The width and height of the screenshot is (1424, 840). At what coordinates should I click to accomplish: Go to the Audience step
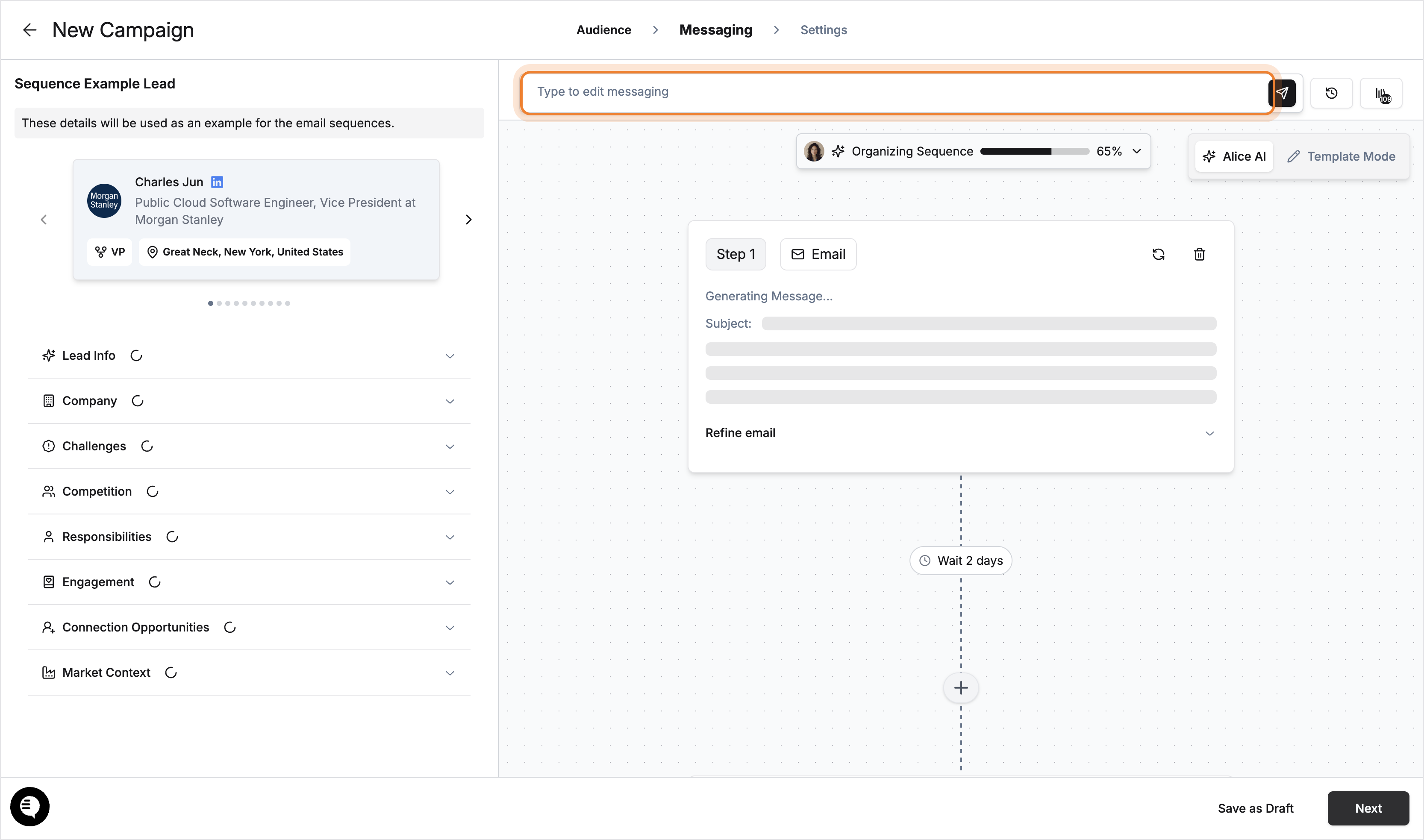(603, 30)
